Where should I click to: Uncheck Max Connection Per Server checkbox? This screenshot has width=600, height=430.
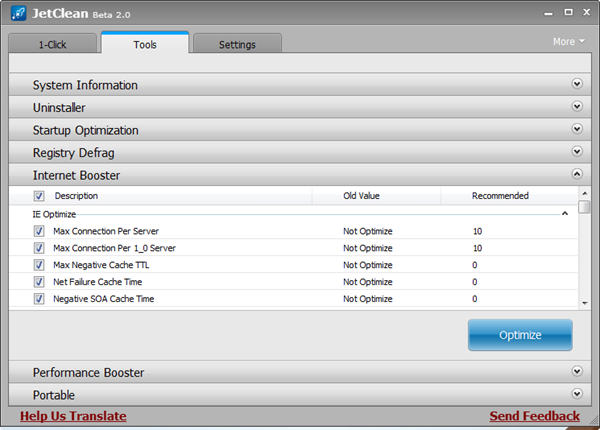[x=39, y=231]
